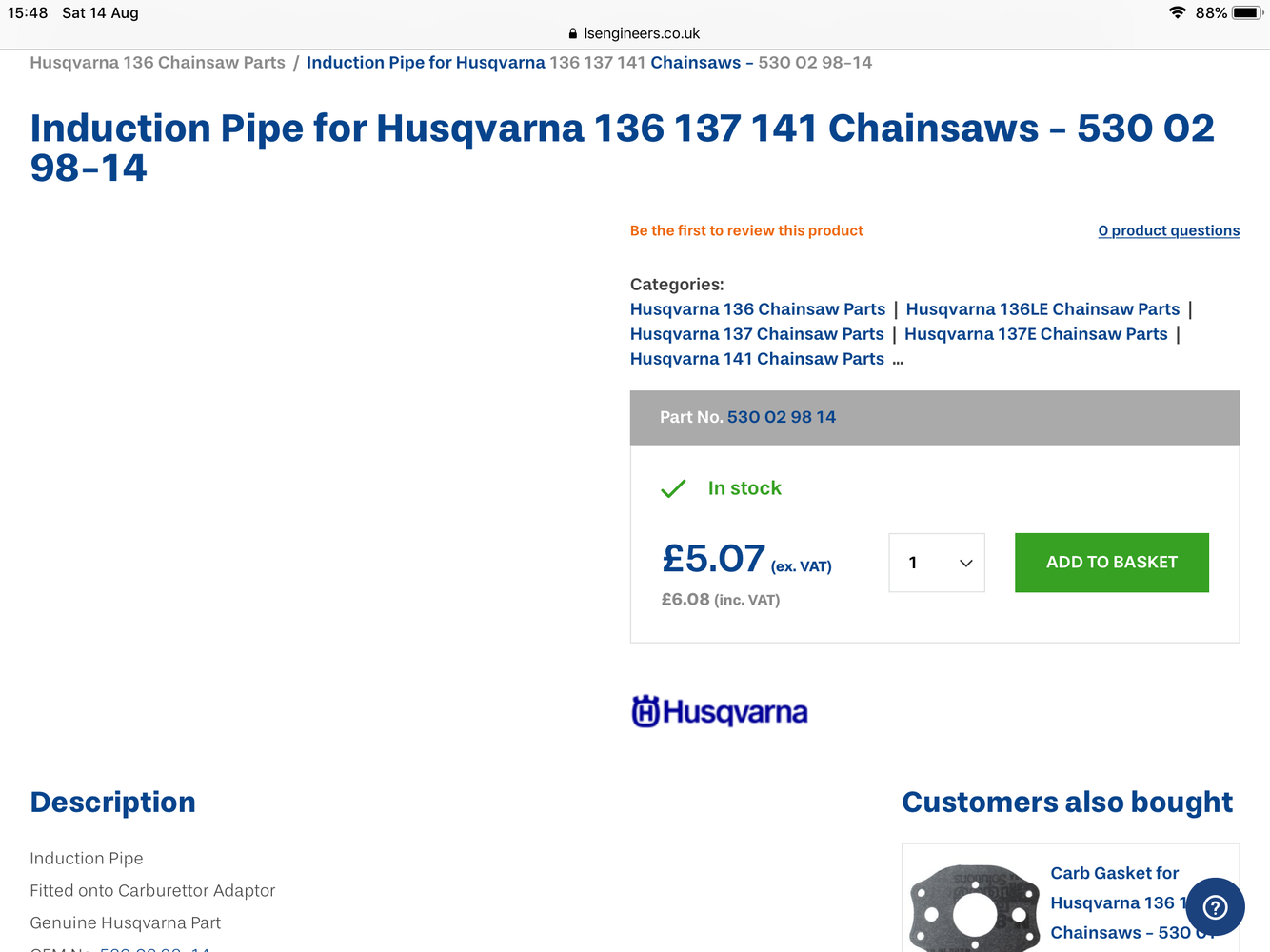Open Husqvarna 137E Chainsaw Parts category
The height and width of the screenshot is (952, 1270).
[1036, 334]
